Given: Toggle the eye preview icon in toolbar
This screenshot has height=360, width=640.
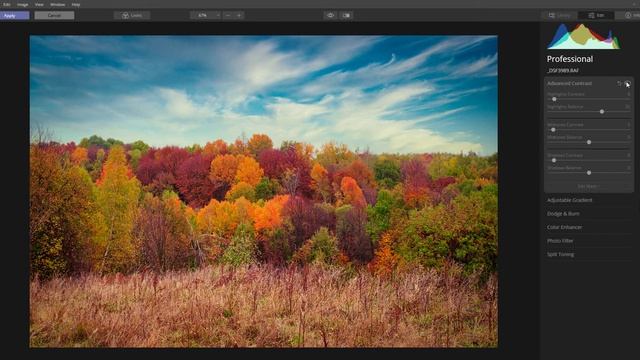Looking at the screenshot, I should point(330,16).
